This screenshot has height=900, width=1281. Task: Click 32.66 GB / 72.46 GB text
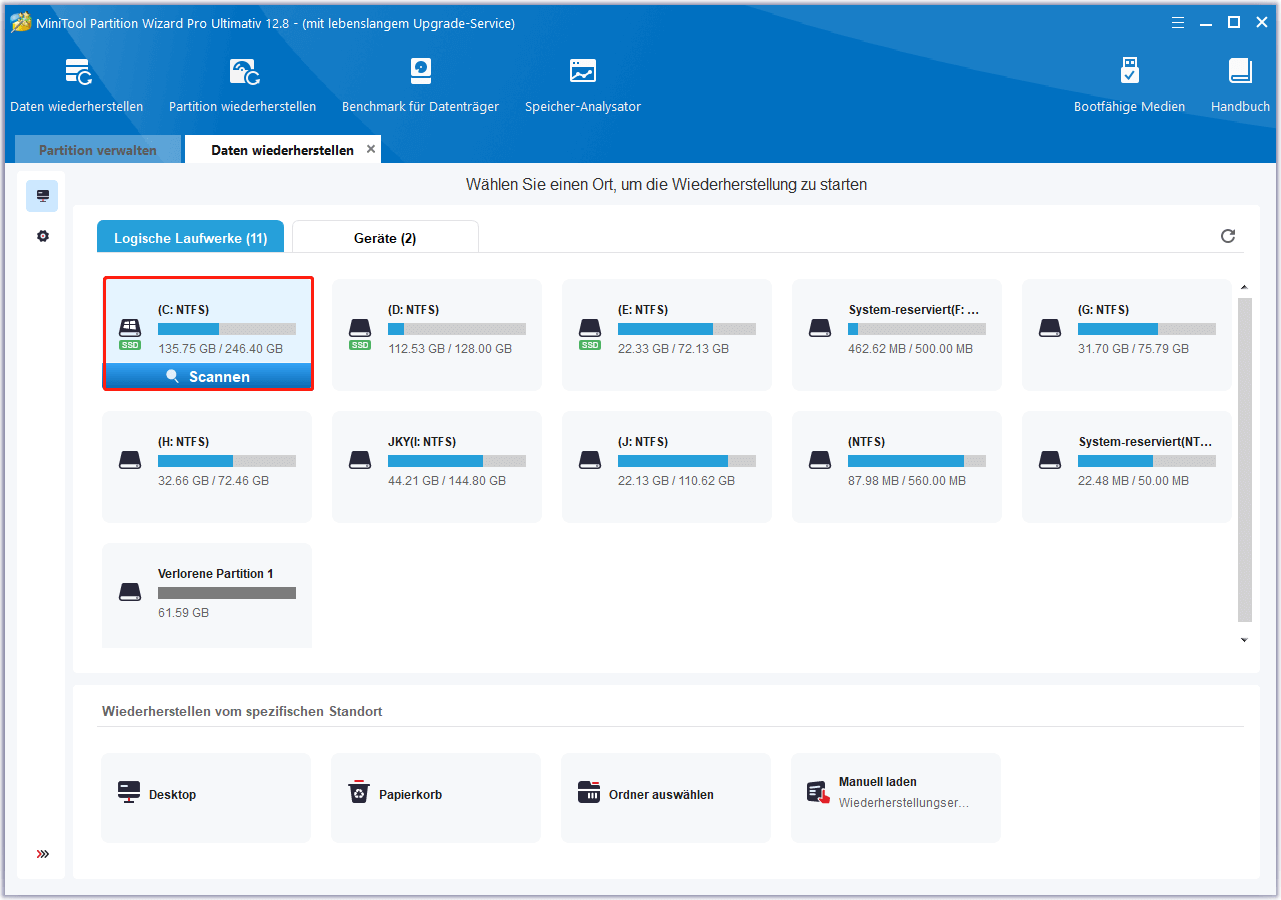click(x=214, y=481)
